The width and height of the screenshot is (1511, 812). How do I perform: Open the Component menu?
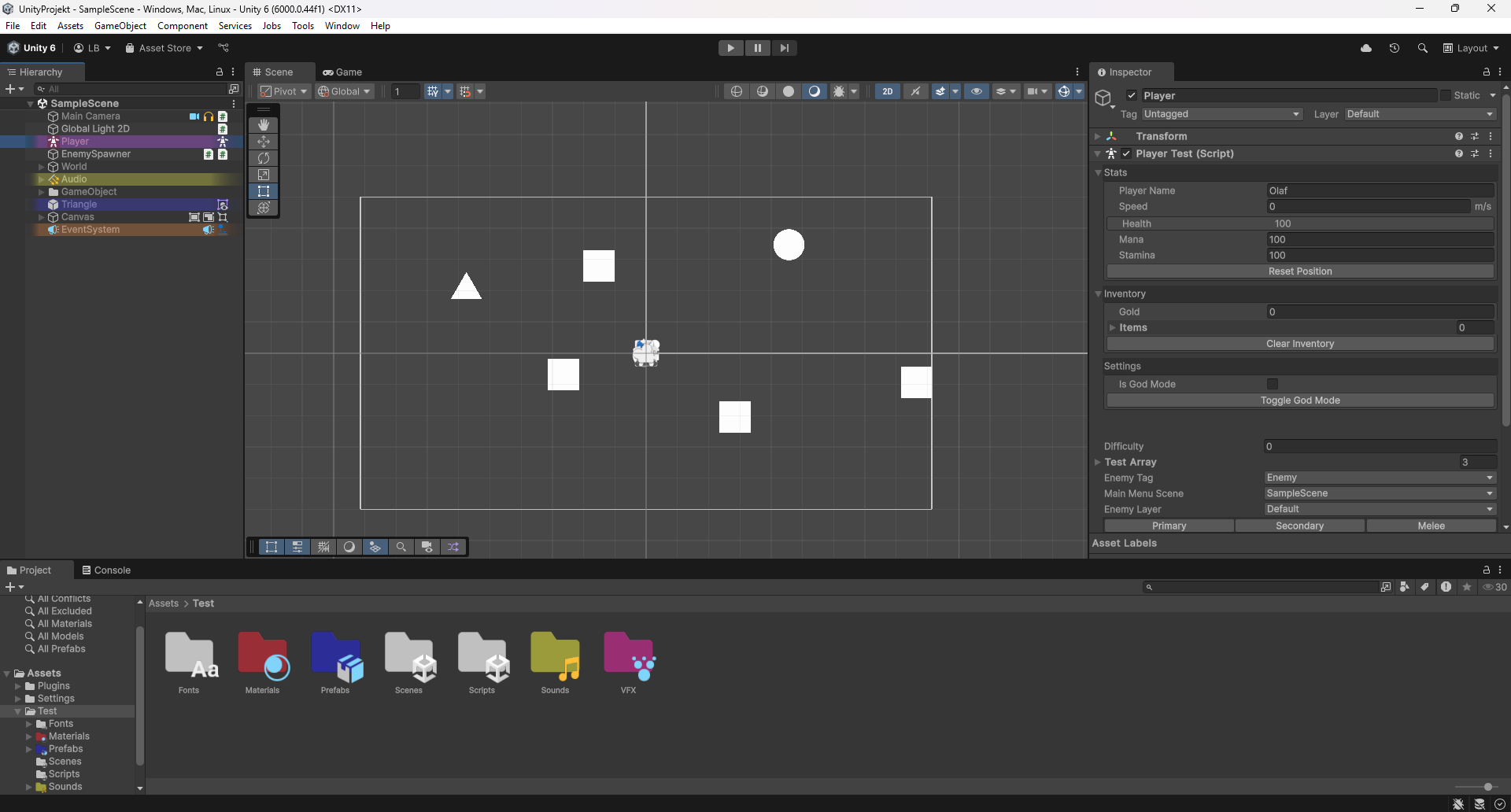tap(183, 26)
